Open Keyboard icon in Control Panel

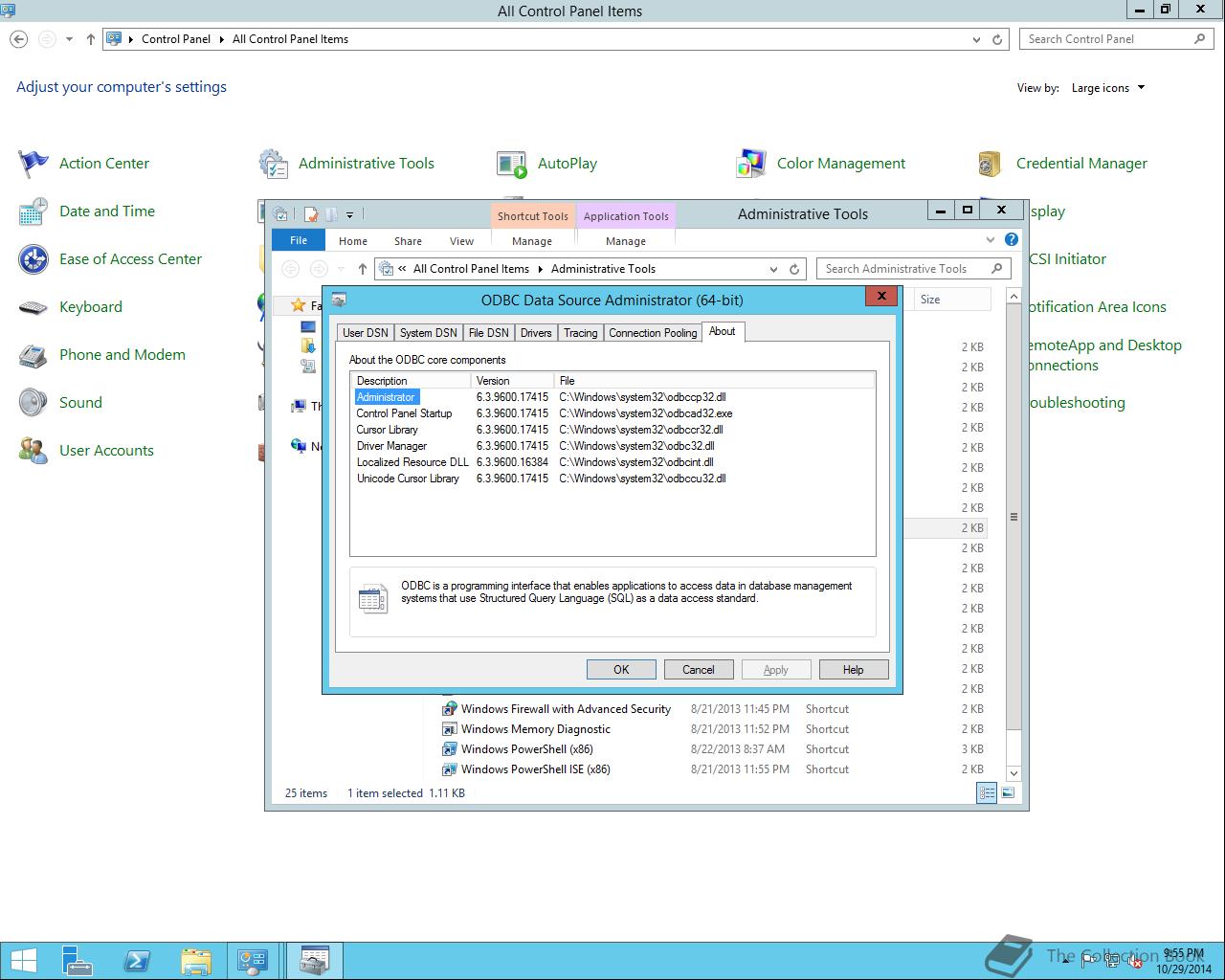pyautogui.click(x=33, y=307)
